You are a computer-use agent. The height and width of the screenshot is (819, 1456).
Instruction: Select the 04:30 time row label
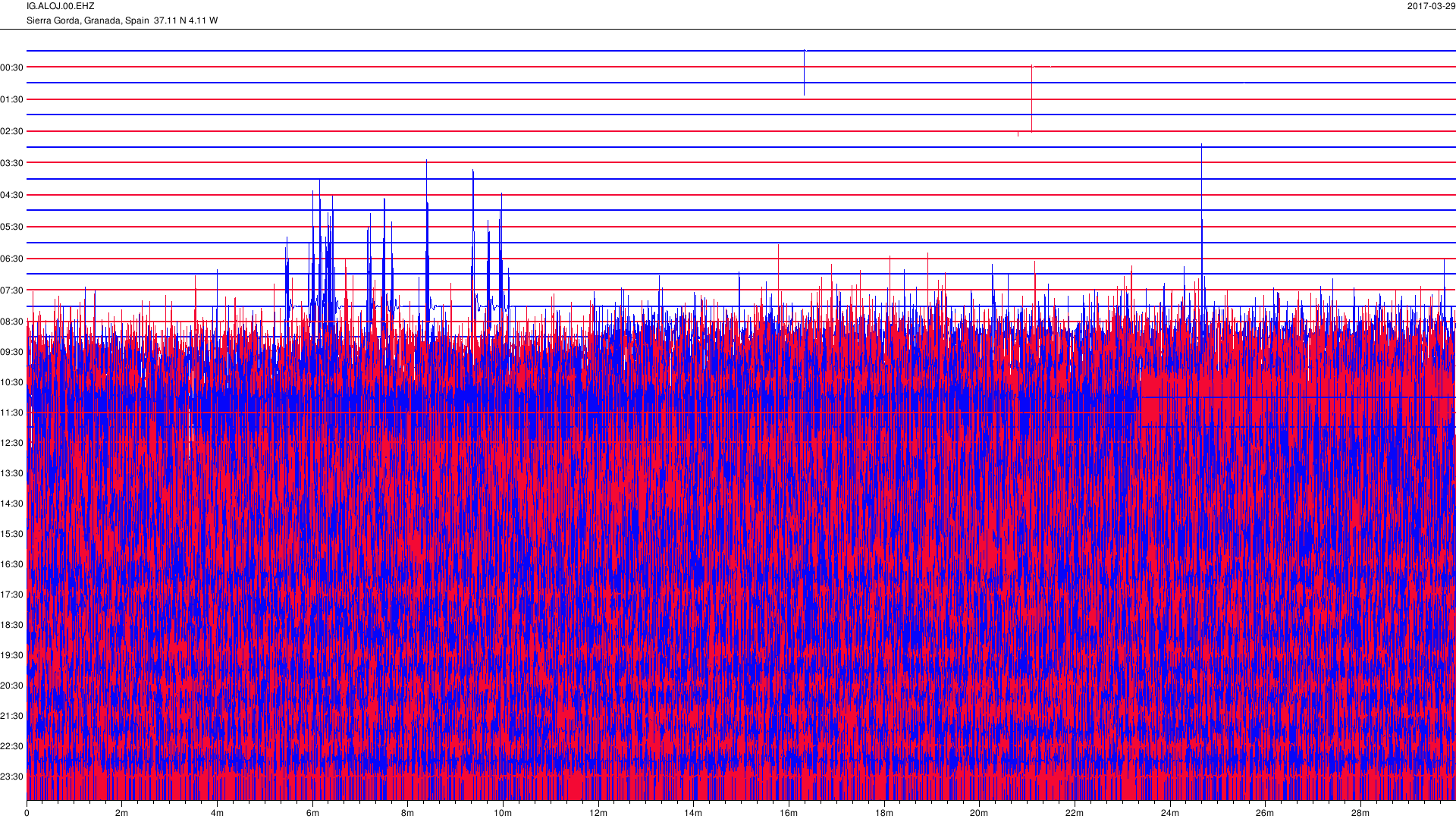click(x=12, y=195)
